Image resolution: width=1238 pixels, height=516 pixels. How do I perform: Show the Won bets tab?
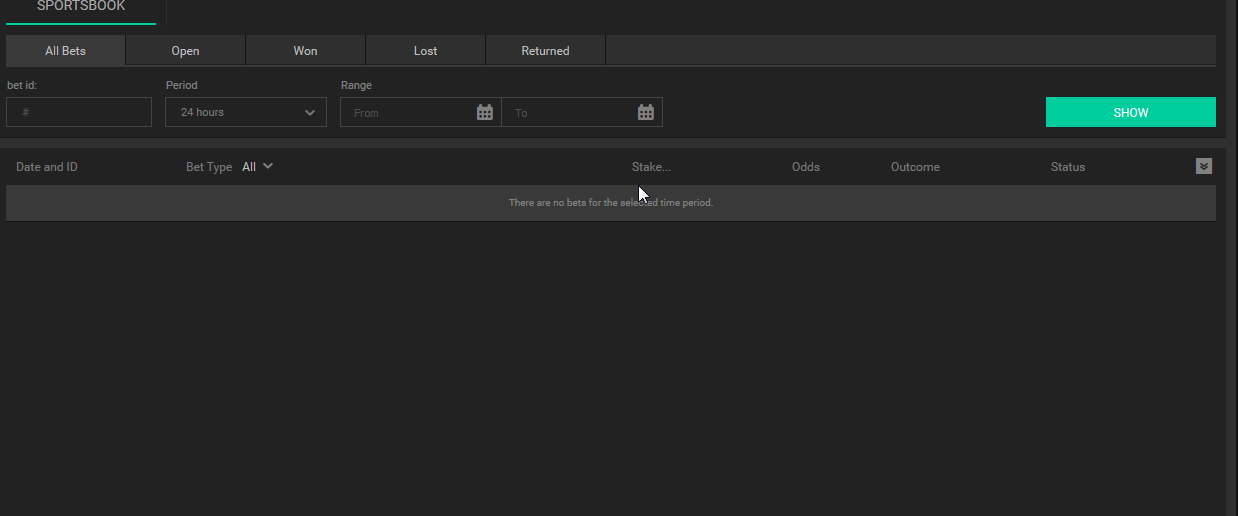306,51
